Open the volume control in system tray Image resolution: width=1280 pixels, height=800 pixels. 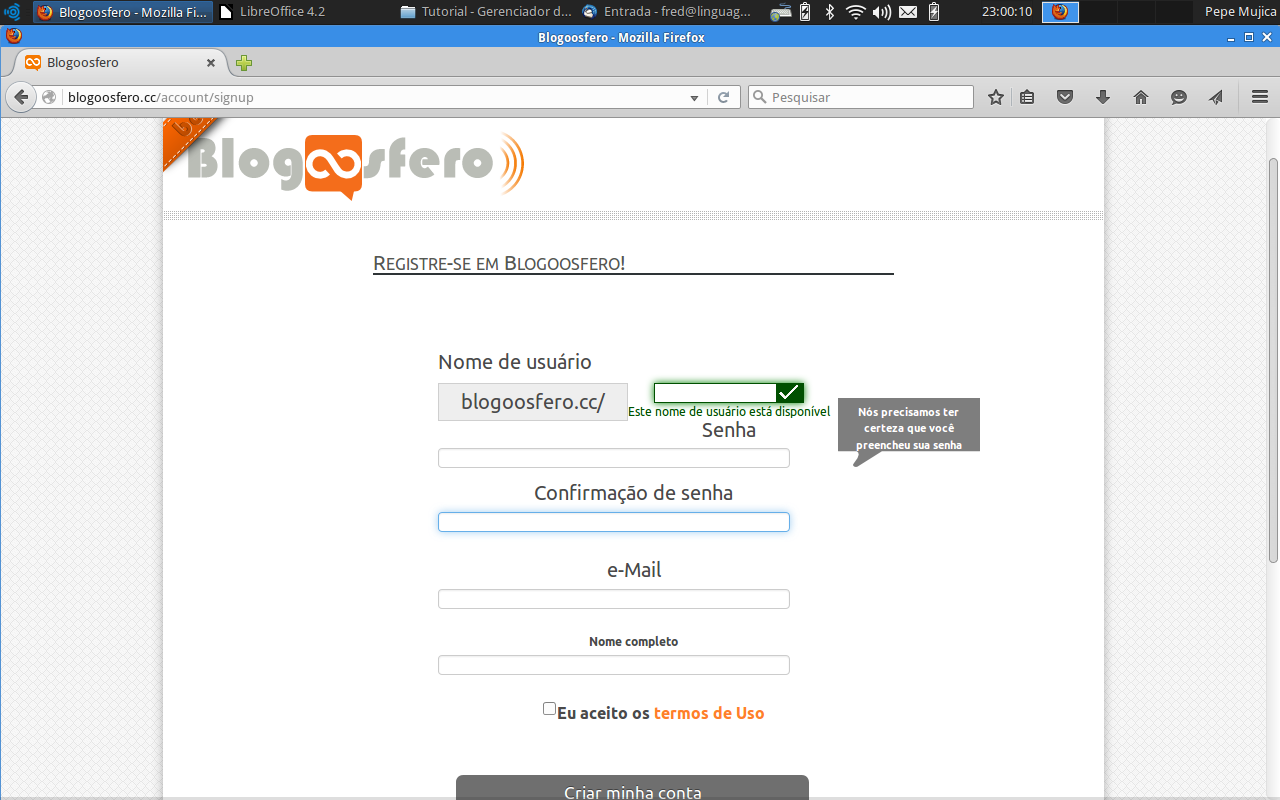coord(881,12)
